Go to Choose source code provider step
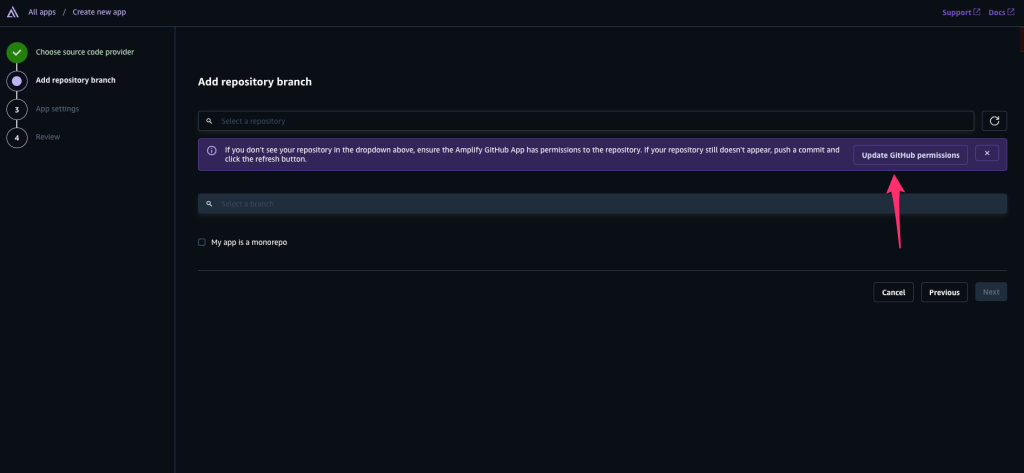The height and width of the screenshot is (473, 1024). point(85,52)
